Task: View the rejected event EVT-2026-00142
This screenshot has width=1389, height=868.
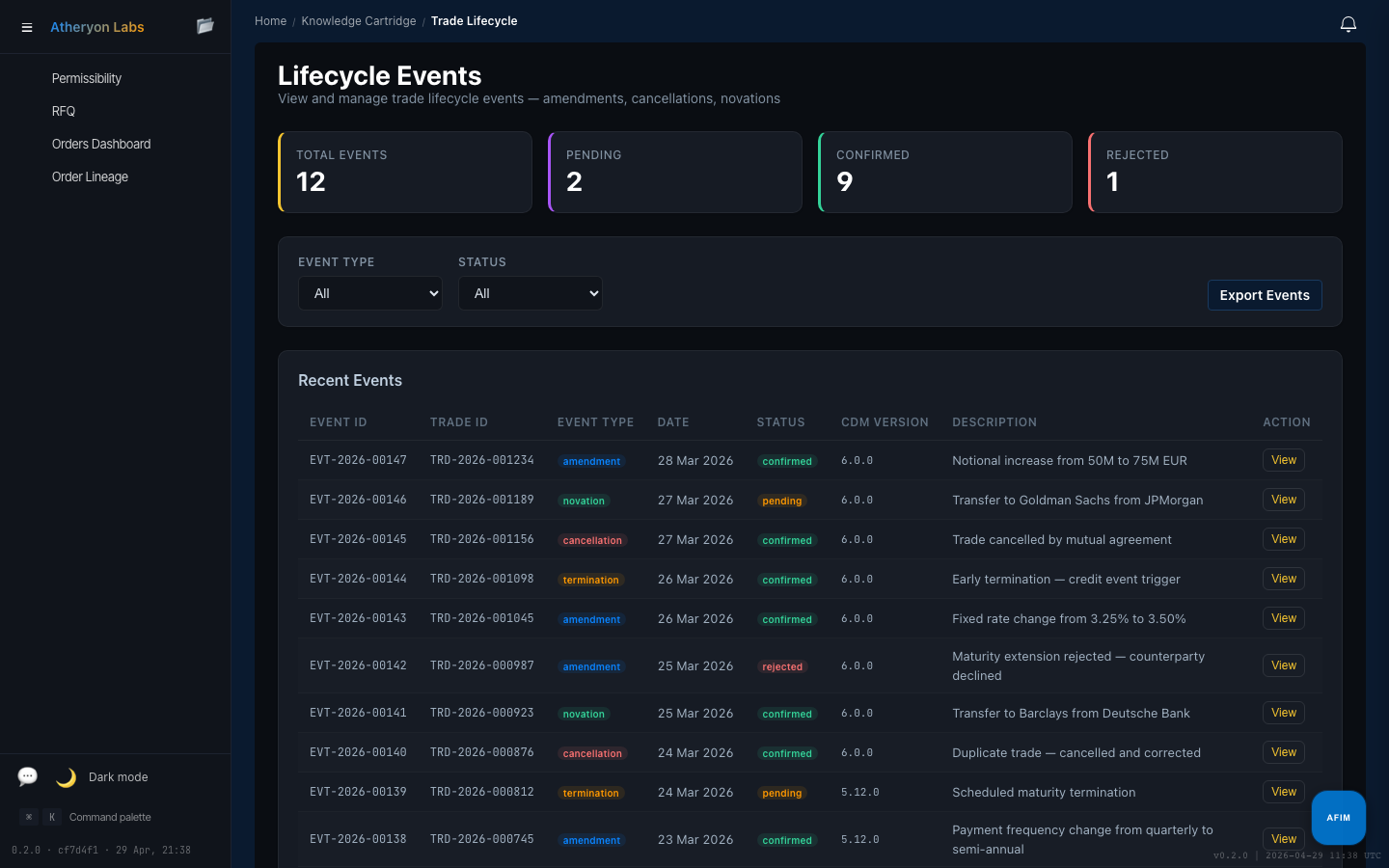Action: click(x=1284, y=665)
